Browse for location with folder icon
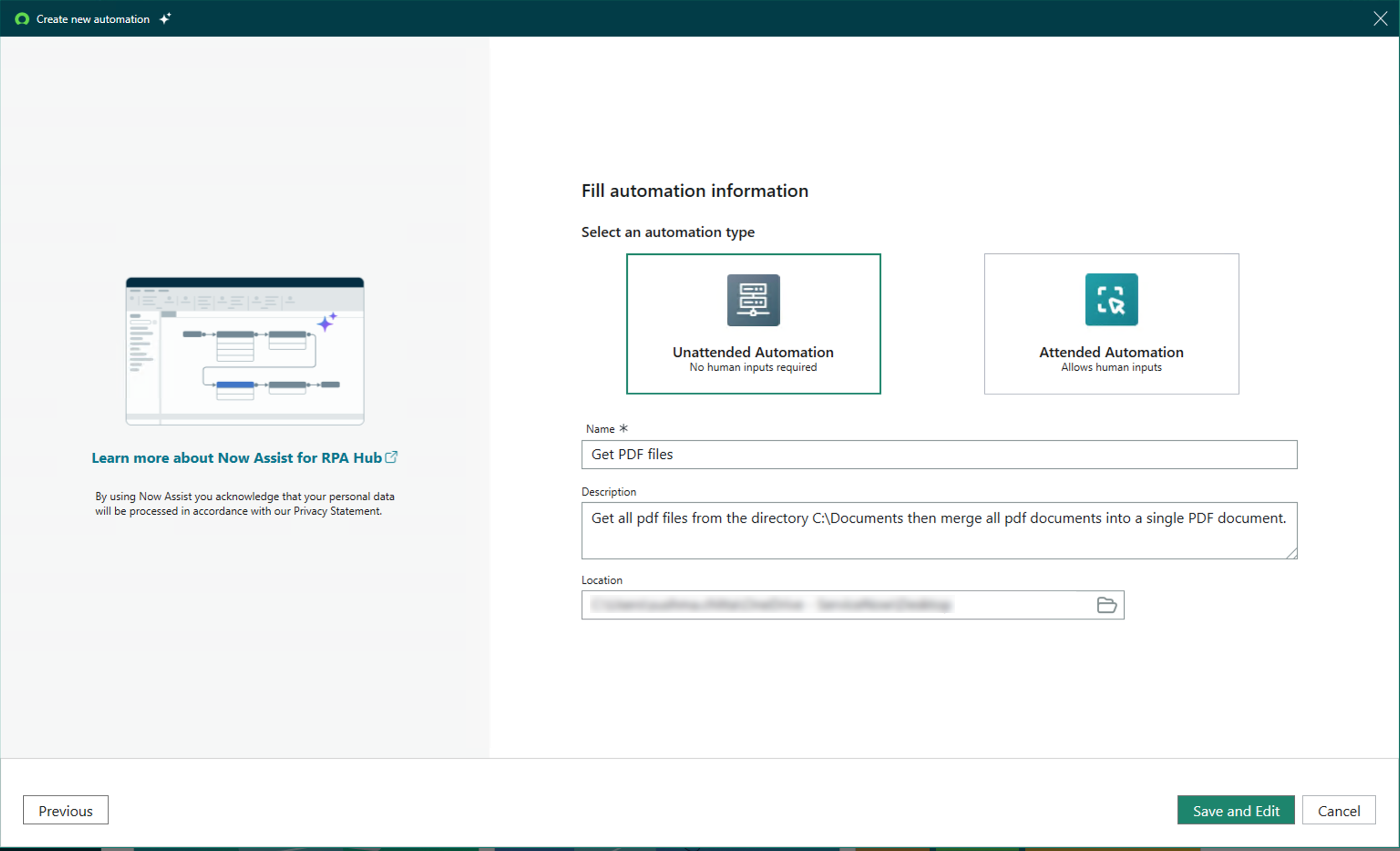This screenshot has height=851, width=1400. (x=1106, y=605)
